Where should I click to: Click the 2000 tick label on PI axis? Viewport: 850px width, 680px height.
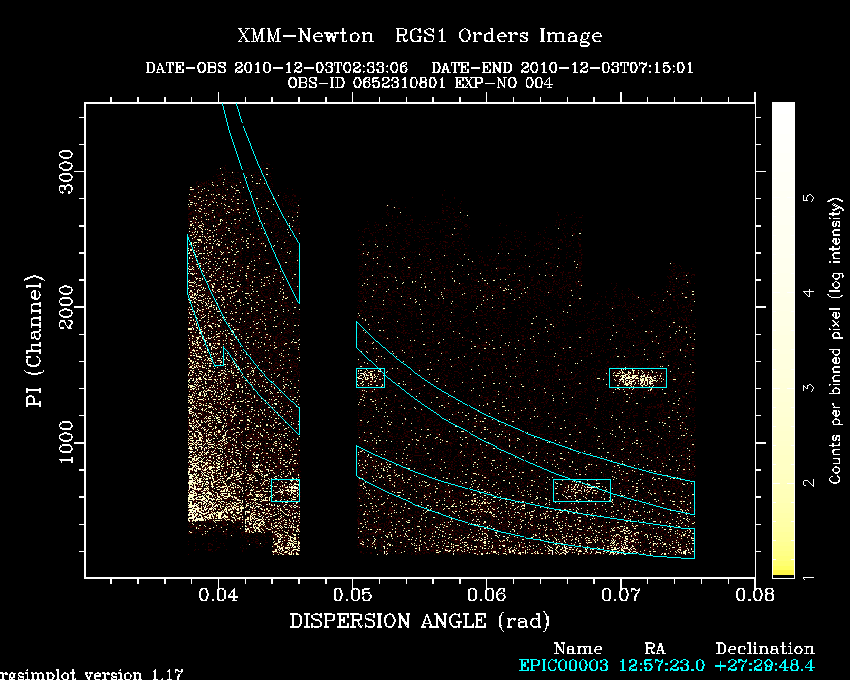(x=66, y=307)
